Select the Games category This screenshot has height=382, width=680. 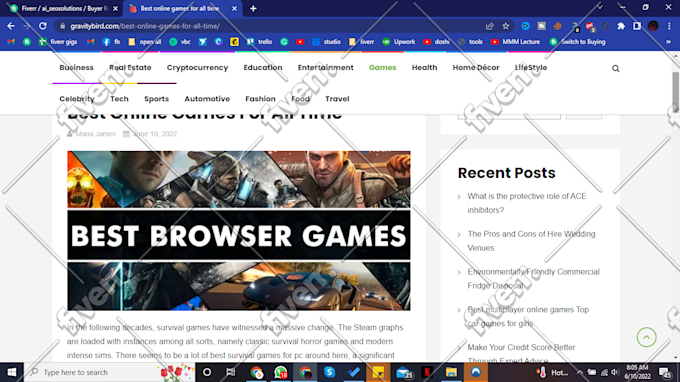click(x=382, y=68)
